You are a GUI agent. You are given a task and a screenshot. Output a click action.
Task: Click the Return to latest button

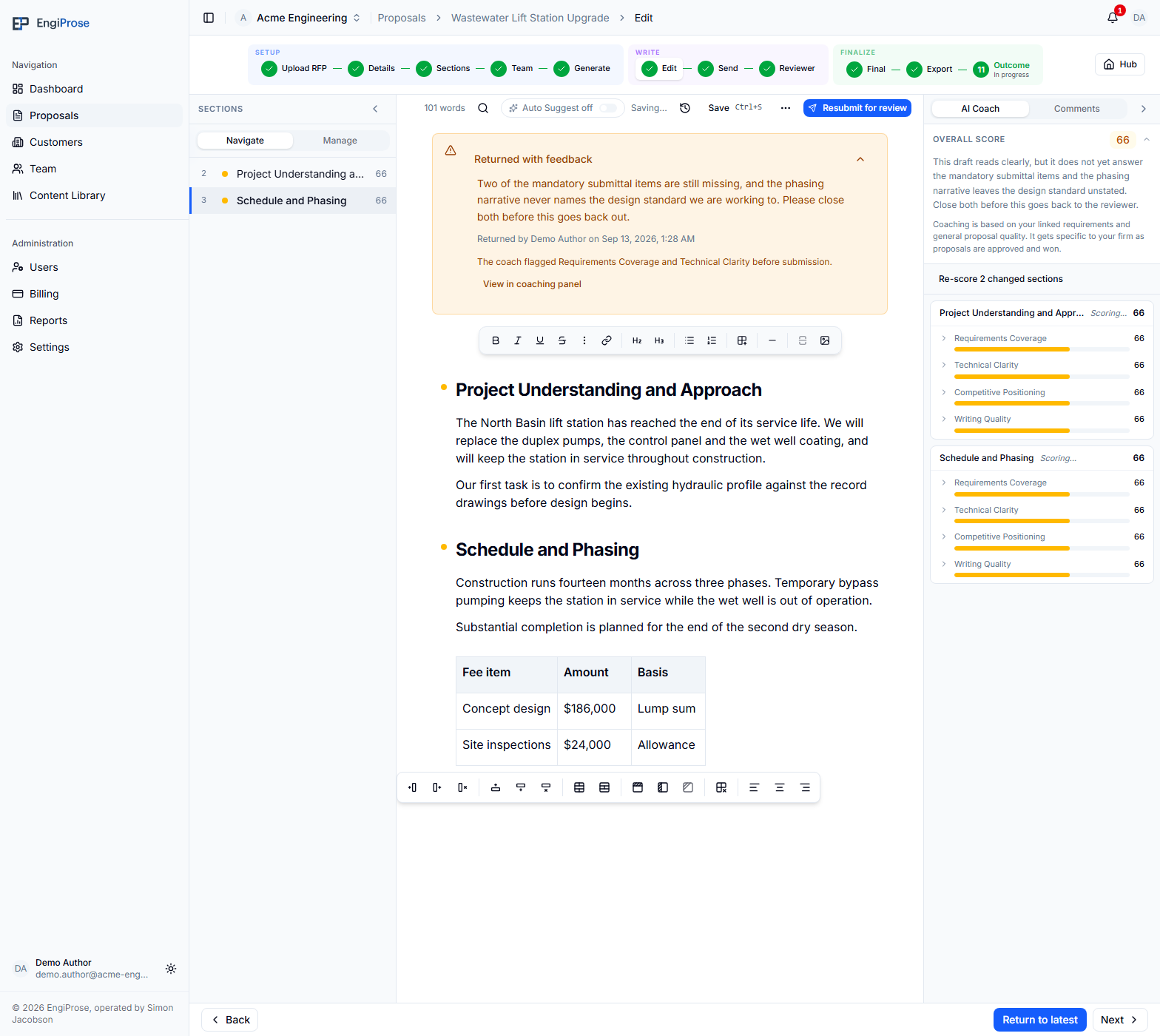(1040, 1020)
